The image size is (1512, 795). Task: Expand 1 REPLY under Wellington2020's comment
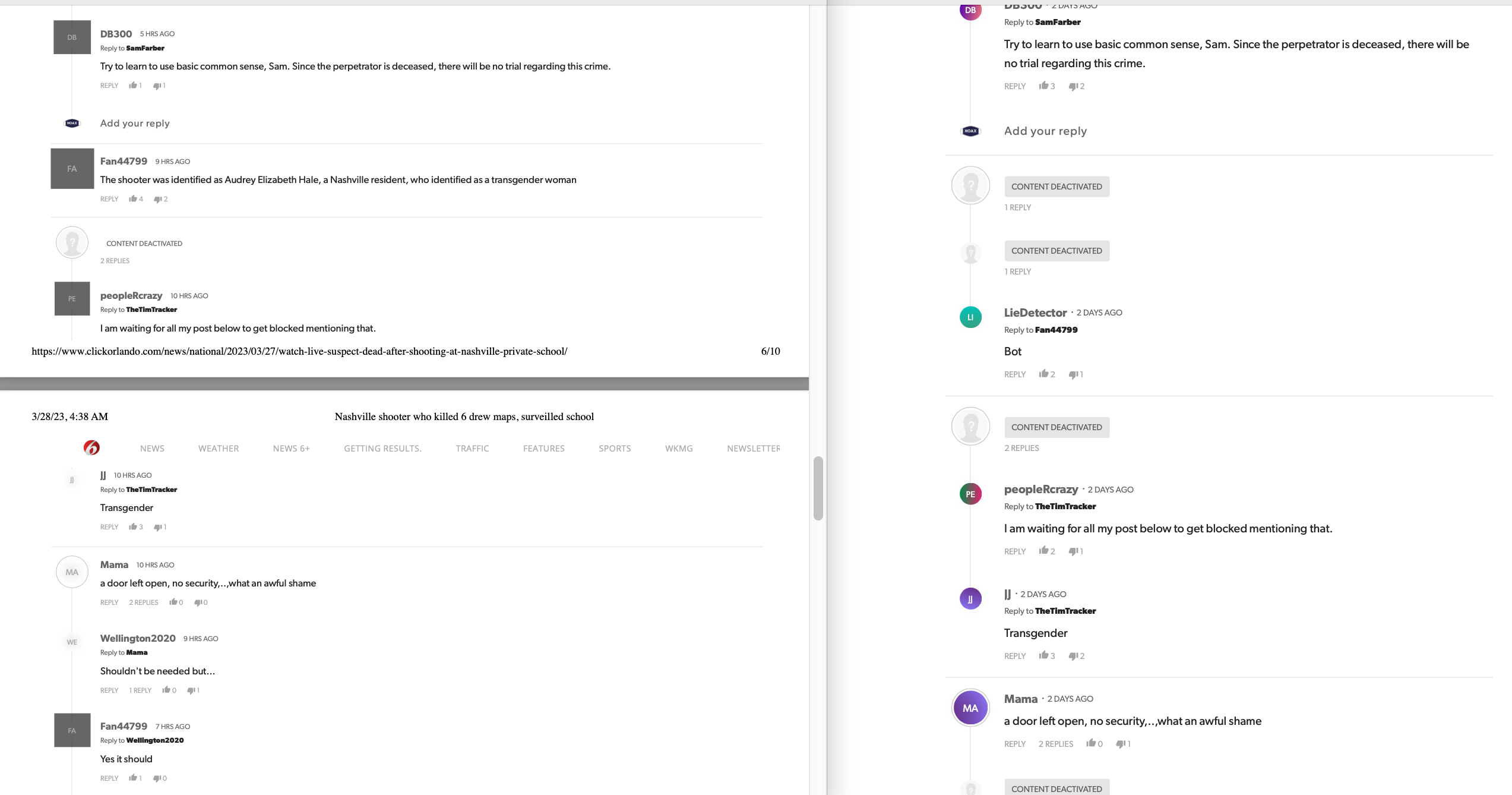(140, 690)
